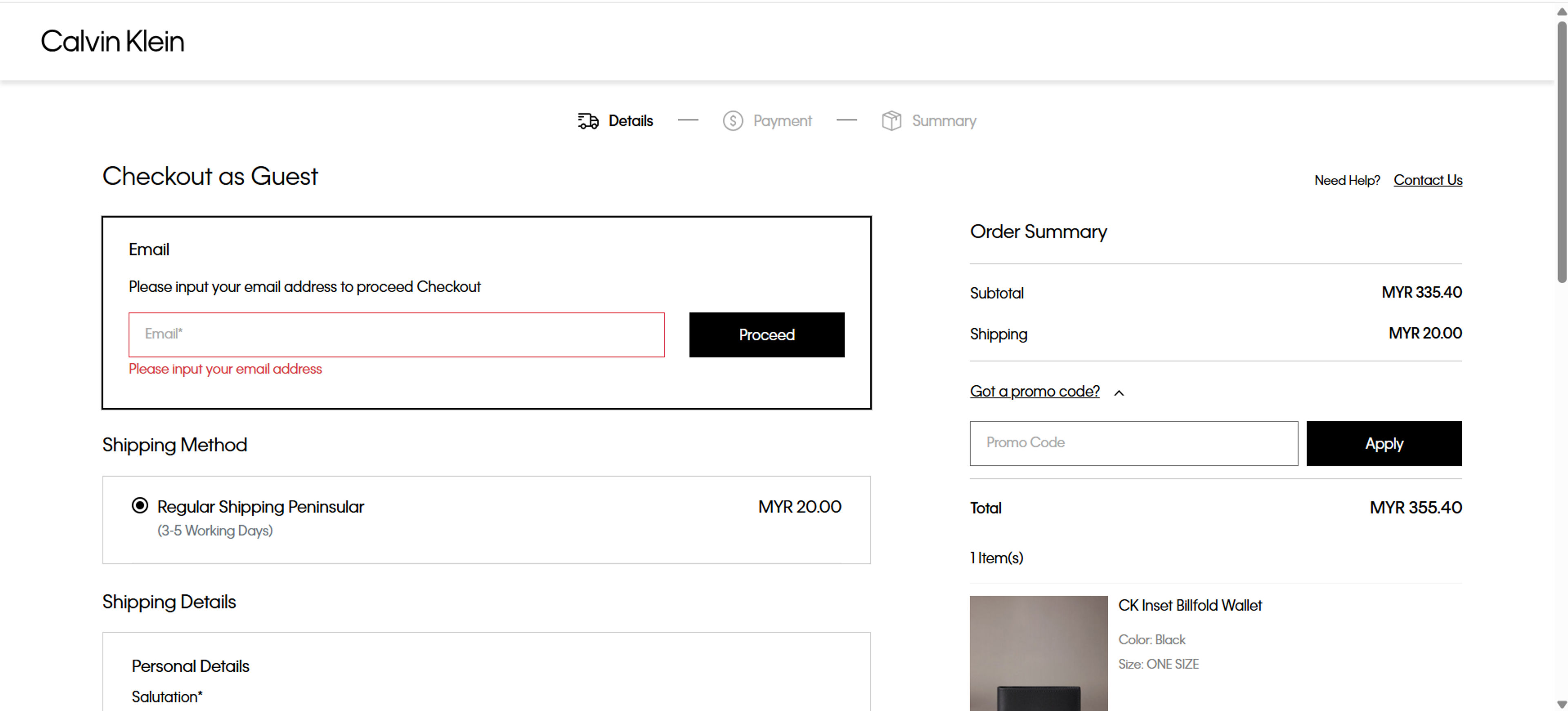This screenshot has width=1568, height=711.
Task: Click the Calvin Klein logo
Action: [113, 41]
